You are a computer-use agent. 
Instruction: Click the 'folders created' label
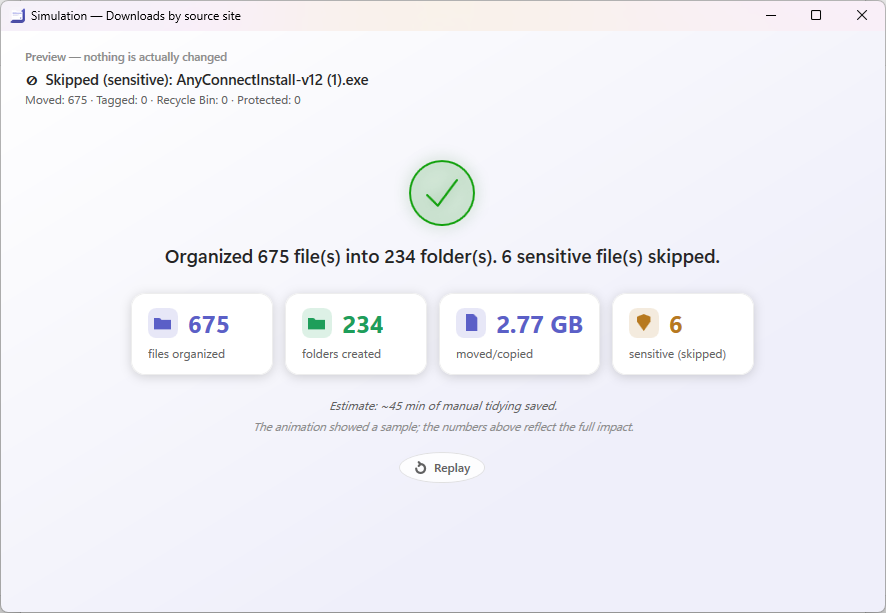pyautogui.click(x=341, y=354)
